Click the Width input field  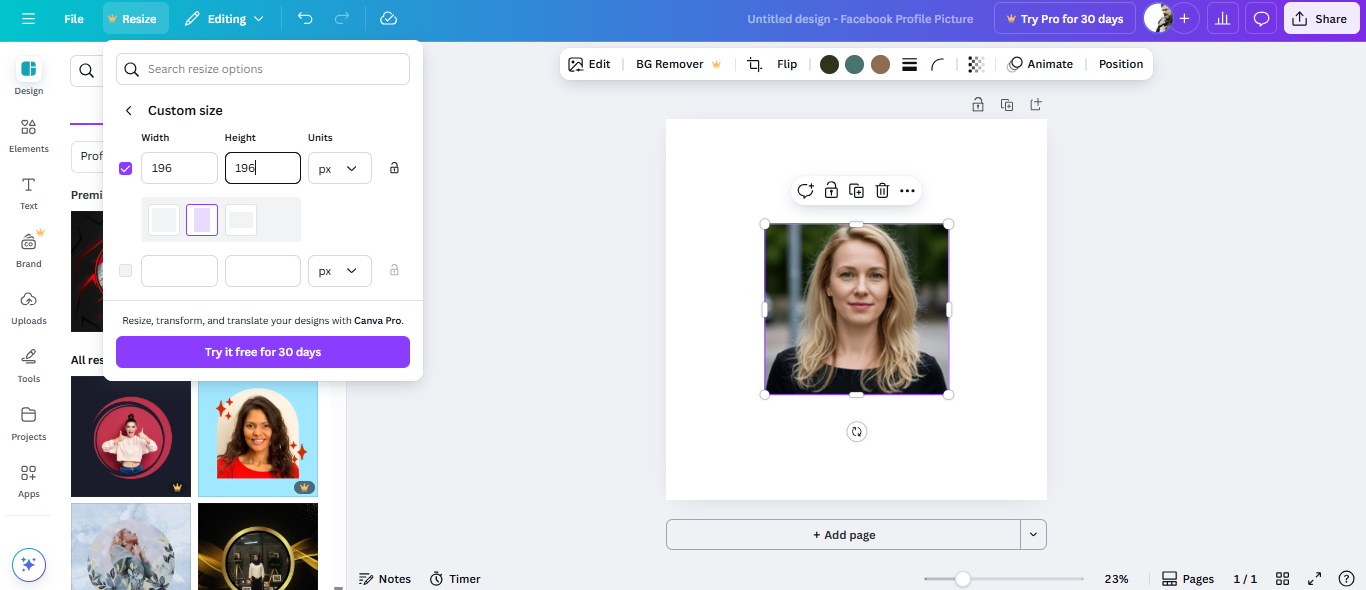coord(179,168)
